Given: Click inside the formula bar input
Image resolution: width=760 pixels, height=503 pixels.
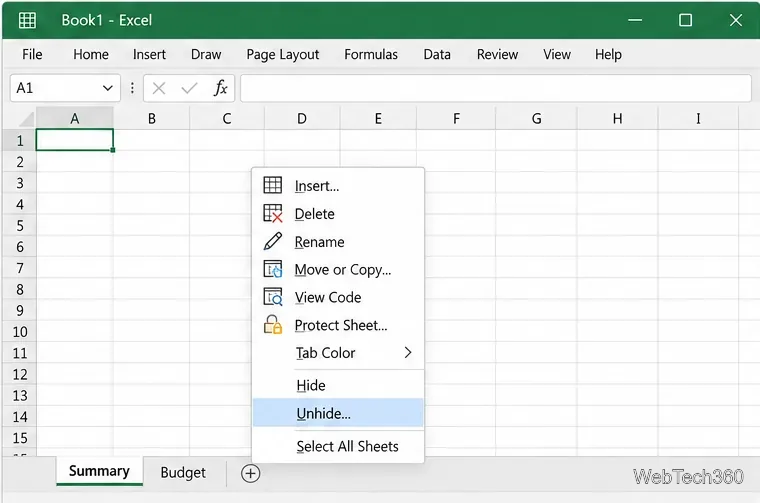Looking at the screenshot, I should (x=496, y=88).
